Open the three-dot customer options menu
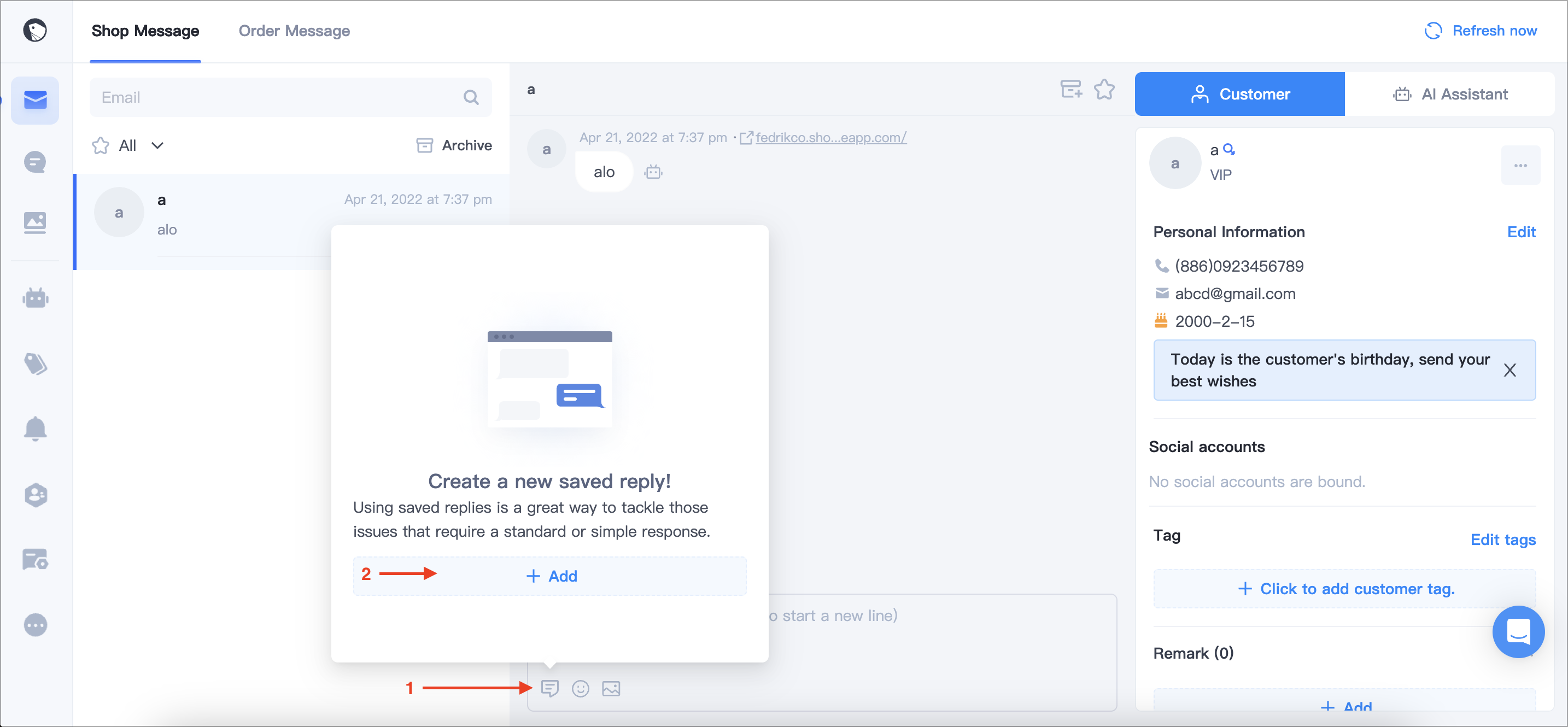The image size is (1568, 727). 1520,166
